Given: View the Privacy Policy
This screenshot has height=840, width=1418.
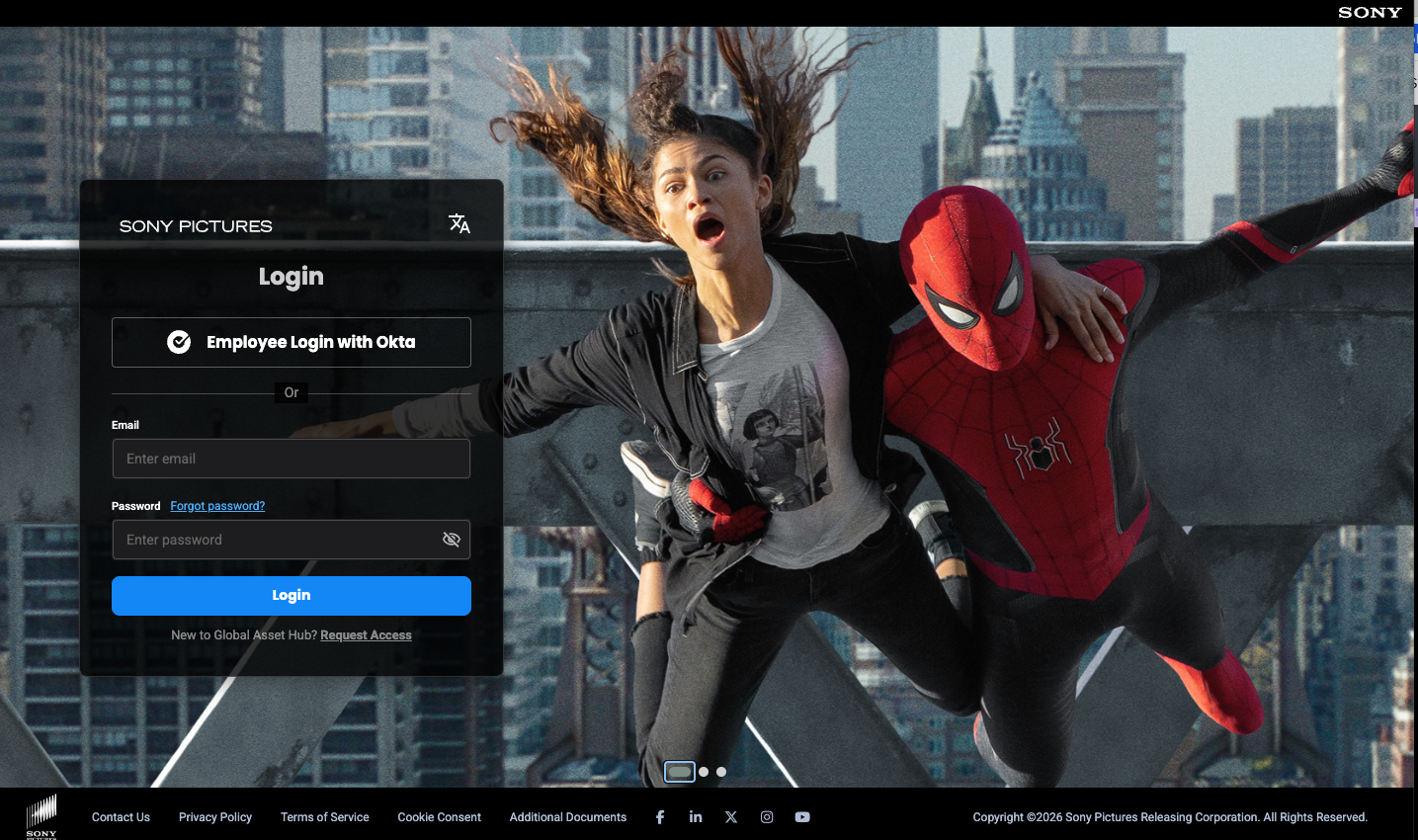Looking at the screenshot, I should tap(215, 817).
